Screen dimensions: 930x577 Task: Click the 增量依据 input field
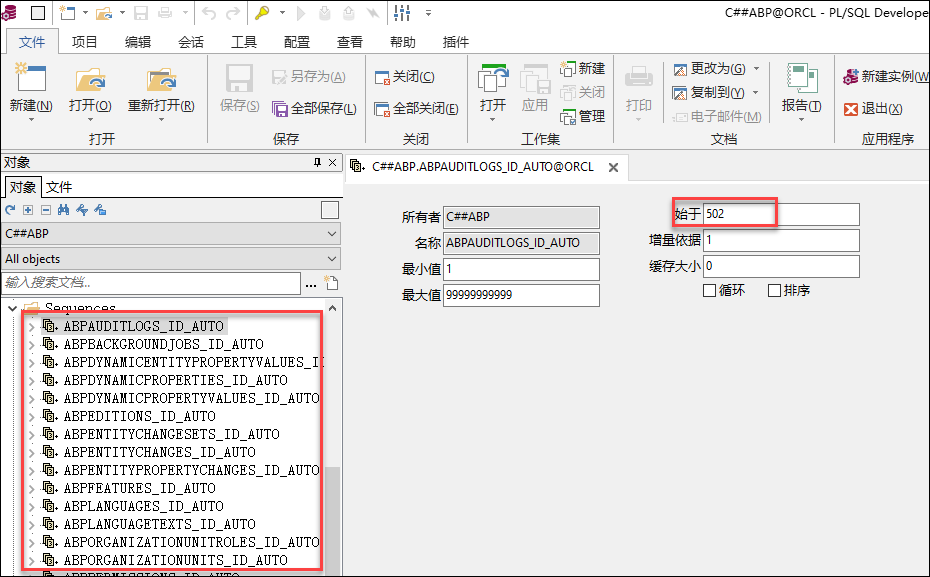click(781, 240)
